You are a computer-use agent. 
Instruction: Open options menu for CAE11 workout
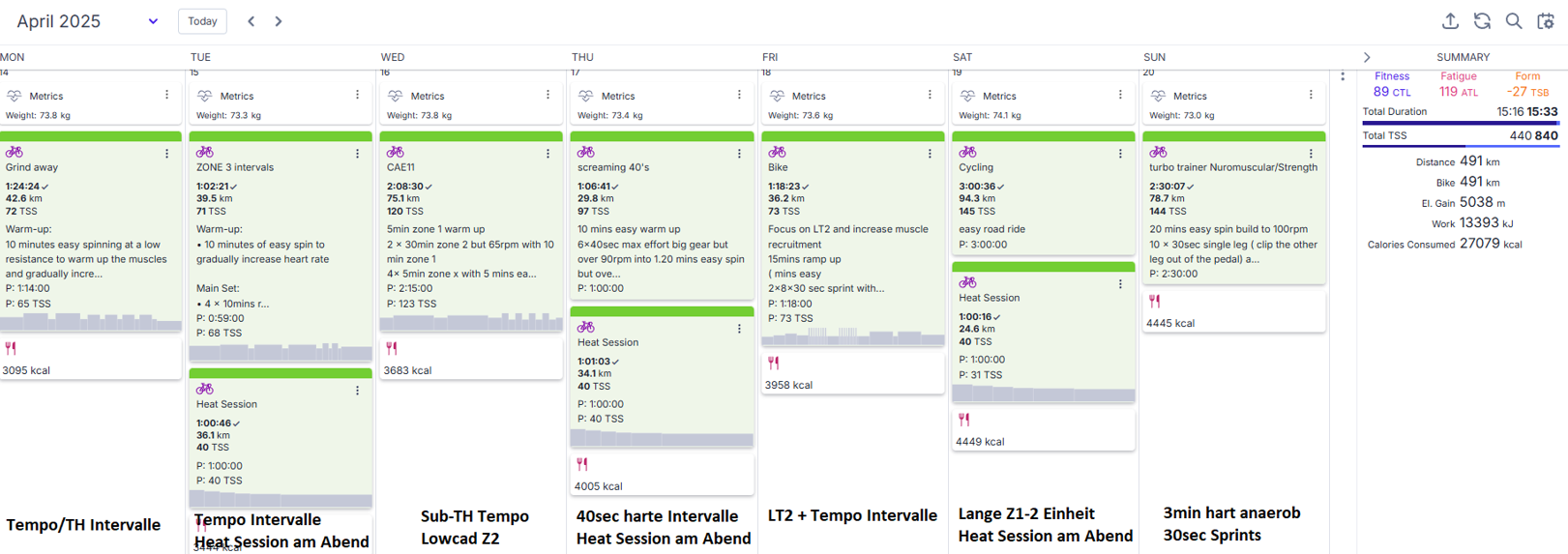(x=547, y=154)
